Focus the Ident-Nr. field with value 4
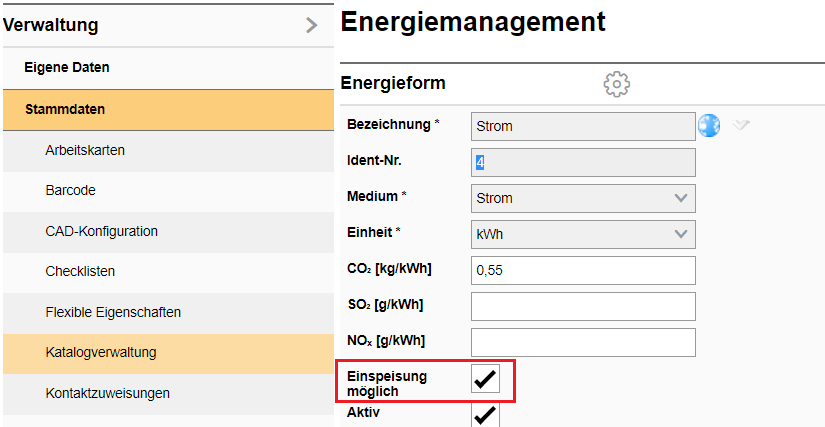Image resolution: width=825 pixels, height=427 pixels. click(583, 162)
